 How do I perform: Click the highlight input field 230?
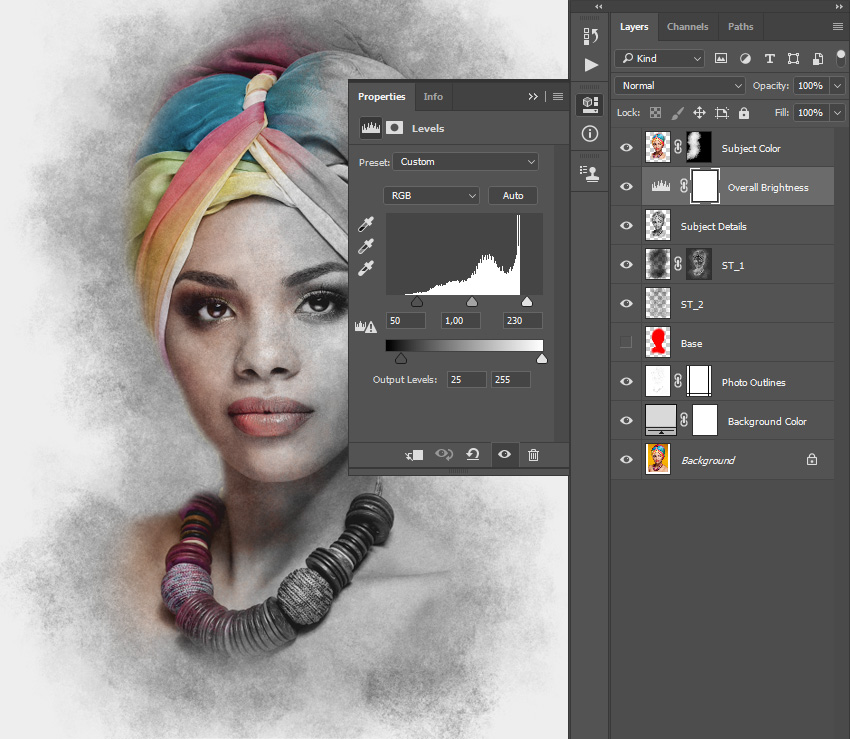[523, 320]
